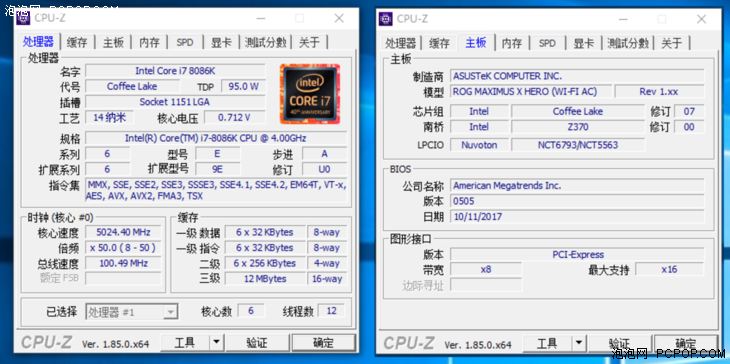Click the core speed value 5024.40 MHz

tap(123, 232)
